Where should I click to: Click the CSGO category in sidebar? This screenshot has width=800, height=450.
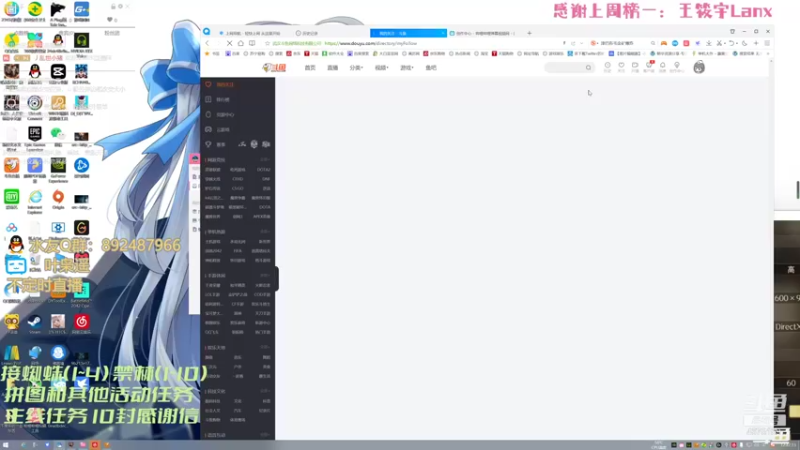pos(238,188)
